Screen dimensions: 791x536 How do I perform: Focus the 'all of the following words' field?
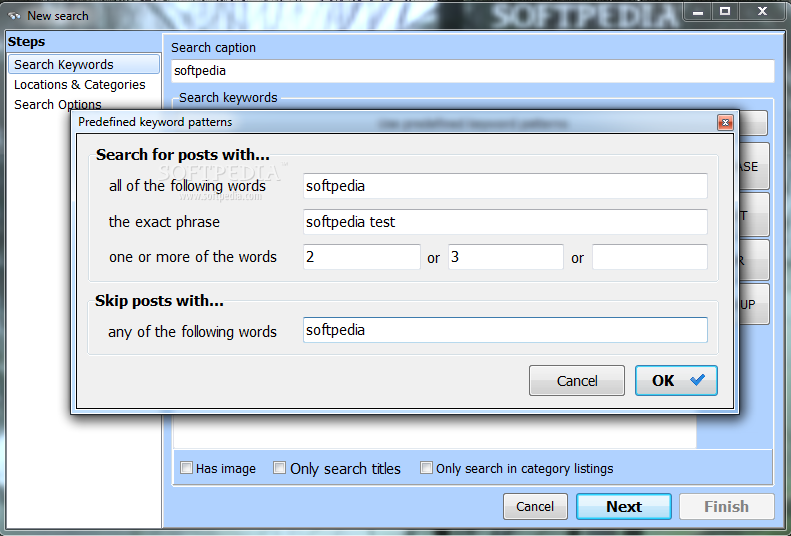505,186
